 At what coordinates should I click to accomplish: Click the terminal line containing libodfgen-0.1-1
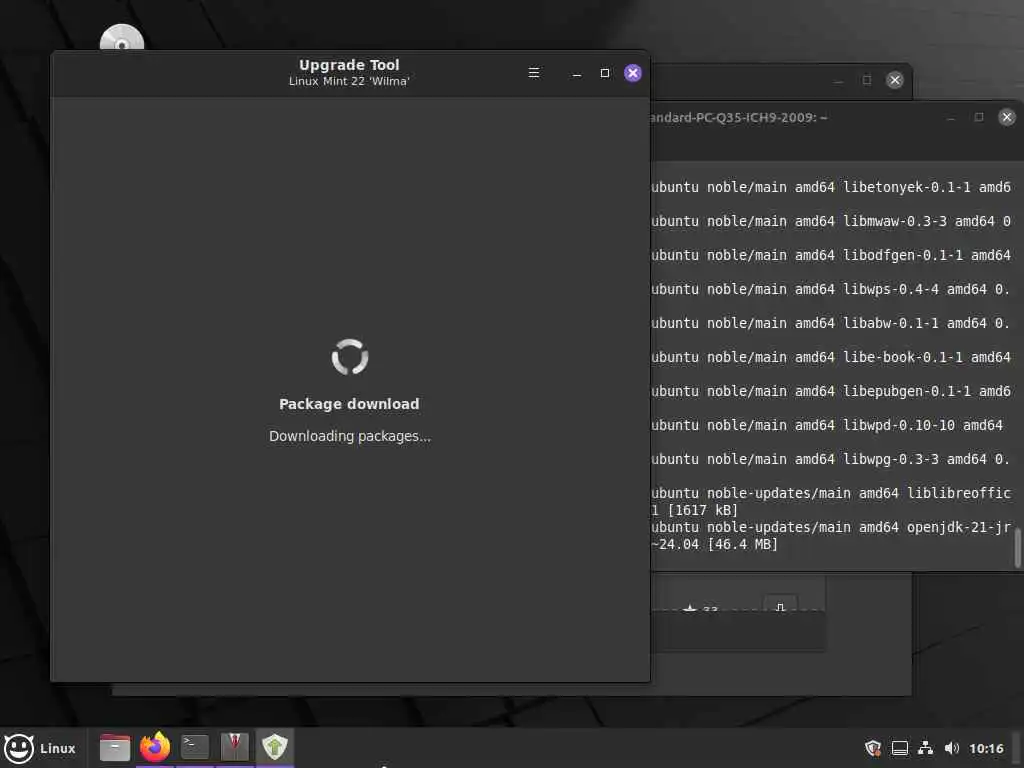pos(831,255)
